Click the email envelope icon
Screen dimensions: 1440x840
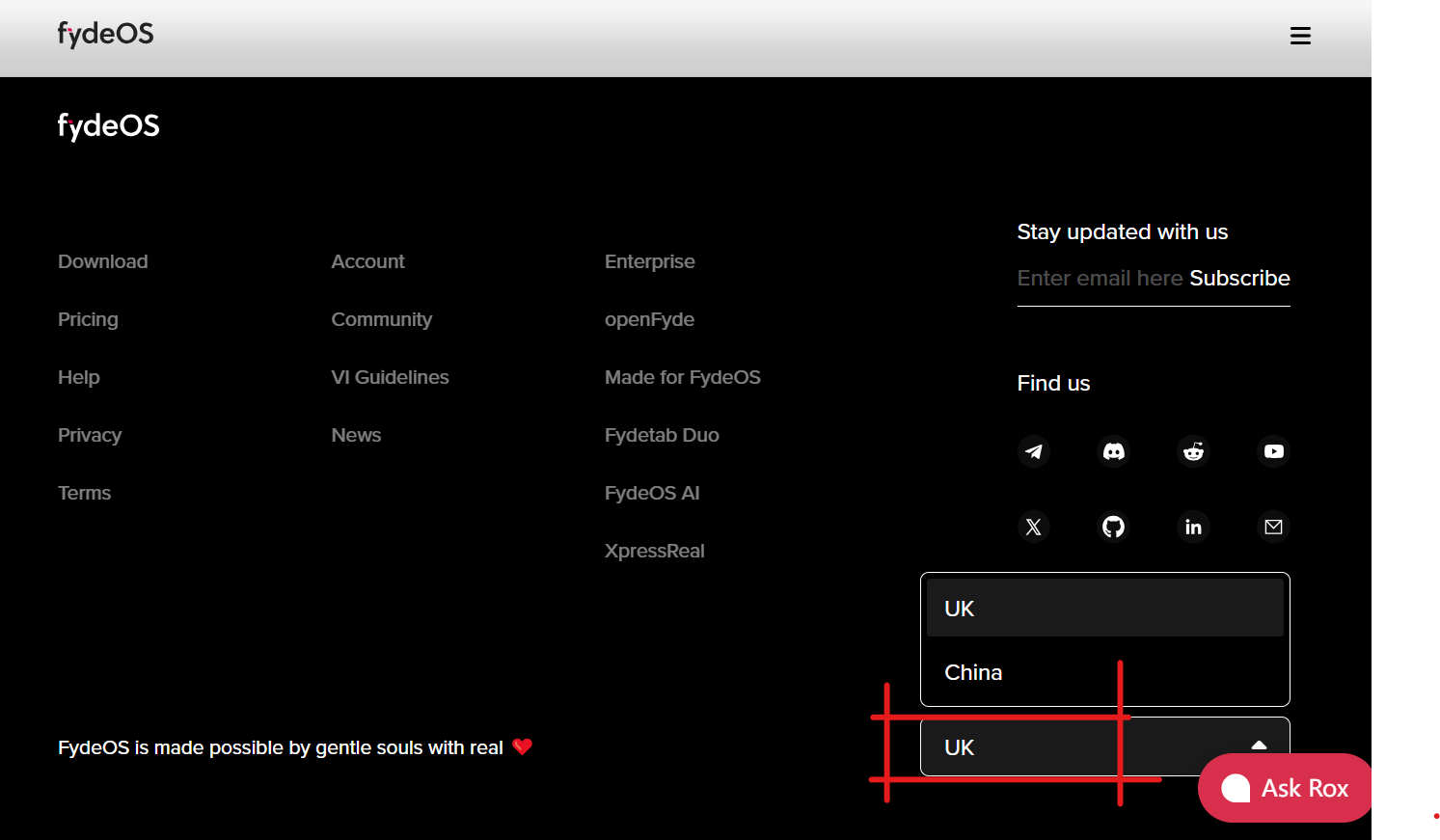tap(1273, 527)
